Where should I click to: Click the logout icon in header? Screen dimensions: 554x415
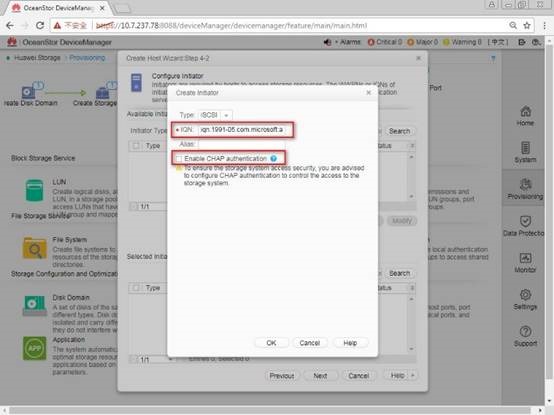click(521, 42)
